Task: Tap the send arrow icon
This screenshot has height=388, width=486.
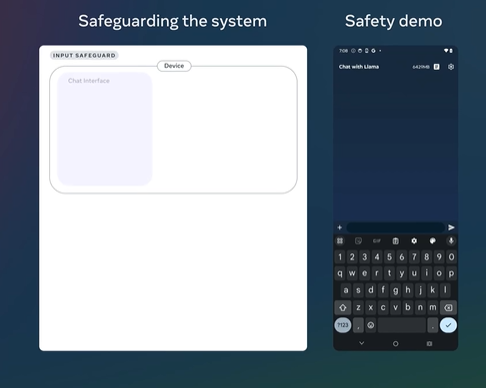Action: (451, 227)
